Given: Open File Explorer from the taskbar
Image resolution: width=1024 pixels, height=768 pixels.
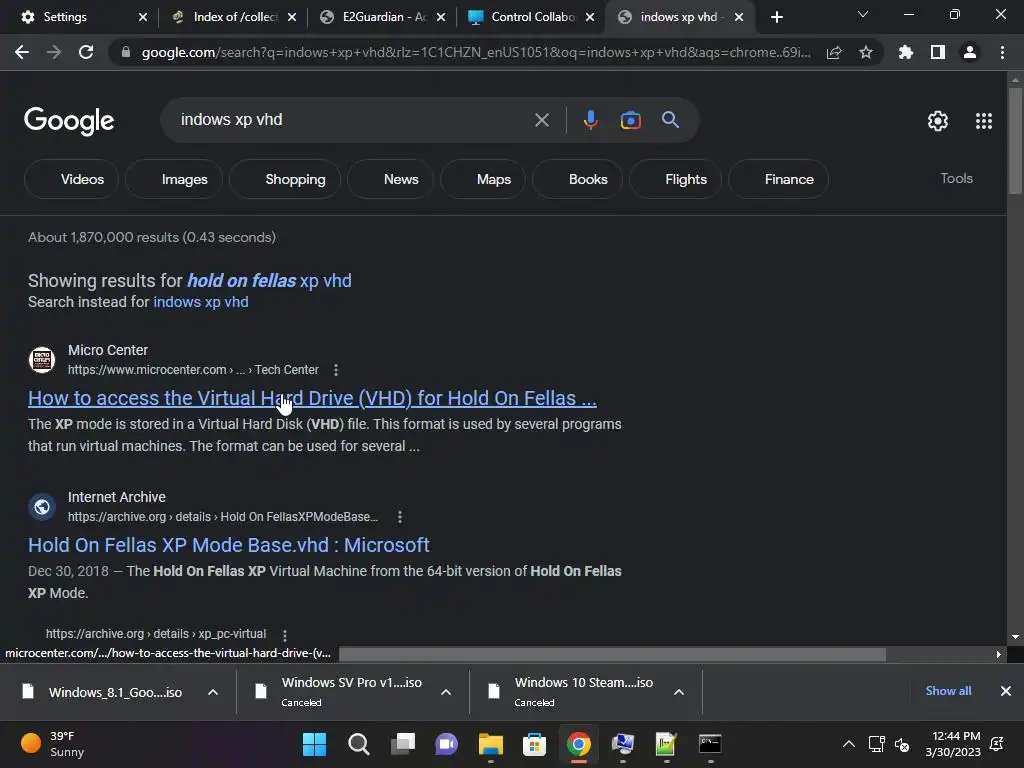Looking at the screenshot, I should point(490,744).
